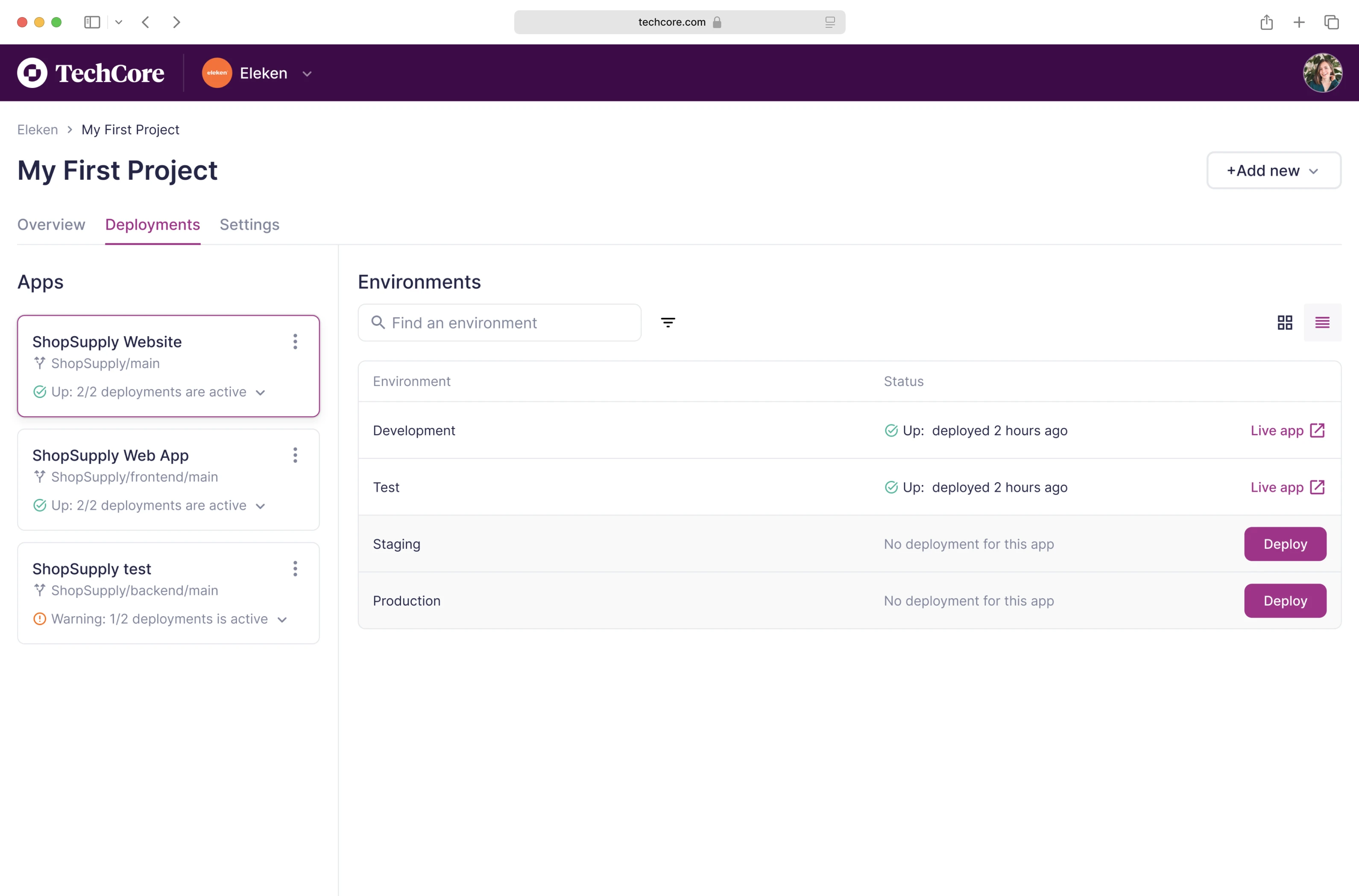
Task: Click the TechCore logo
Action: pyautogui.click(x=91, y=73)
